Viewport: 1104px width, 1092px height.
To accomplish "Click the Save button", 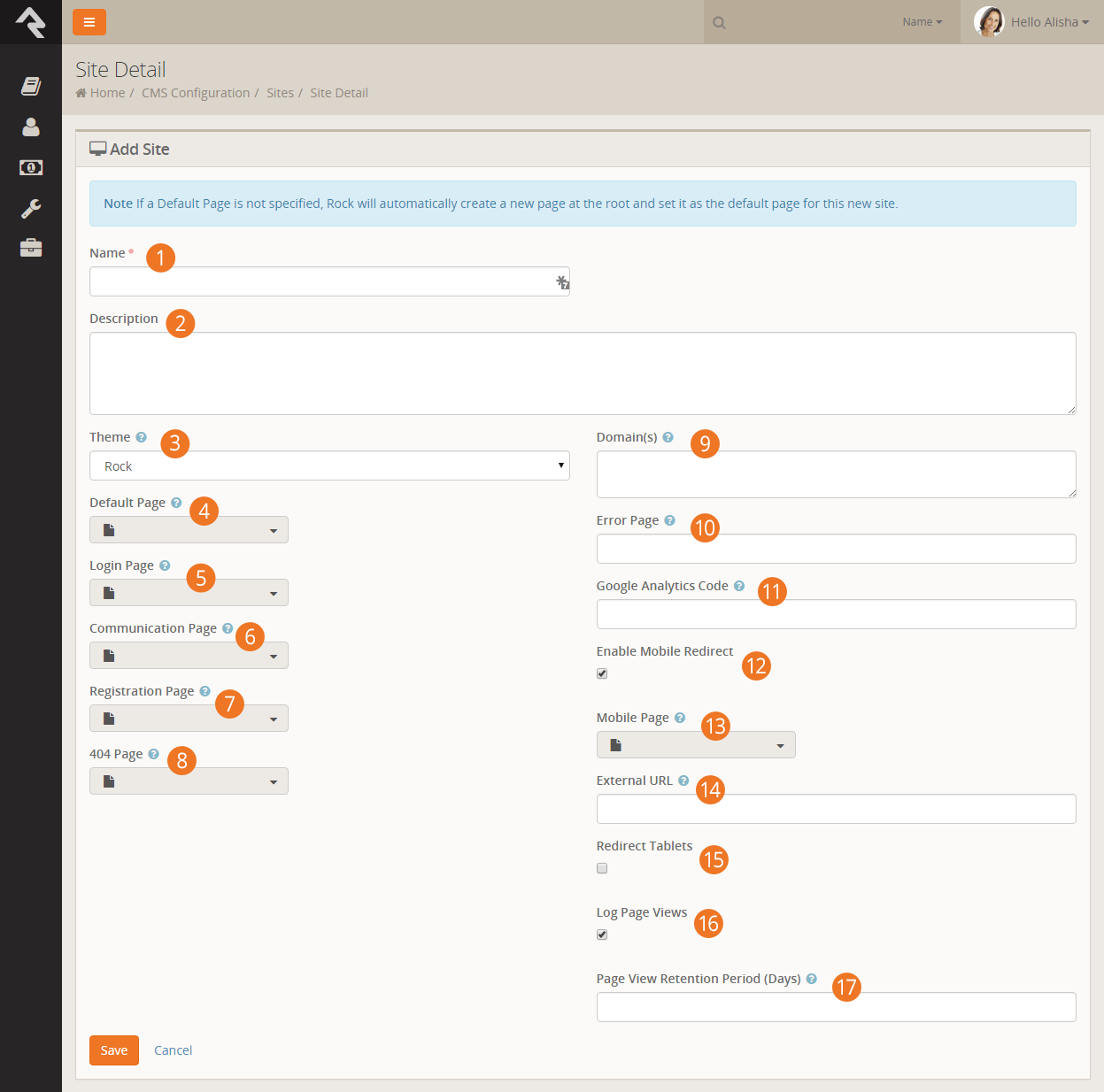I will pyautogui.click(x=114, y=1050).
